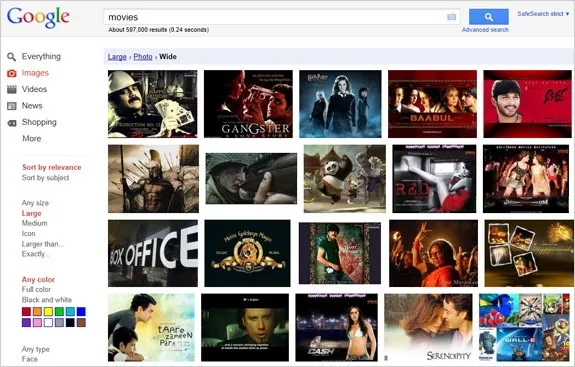Screen dimensions: 575x367
Task: Pick the gray color swatch
Action: click(x=59, y=323)
